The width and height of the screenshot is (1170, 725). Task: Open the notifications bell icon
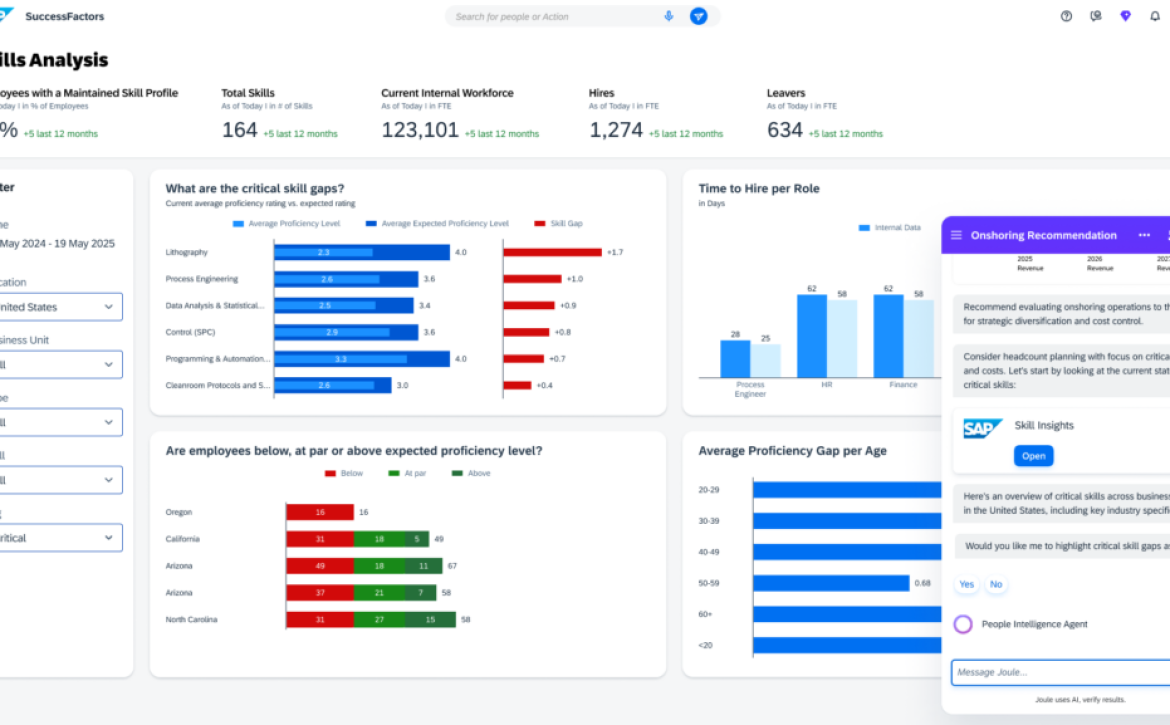click(x=1155, y=16)
